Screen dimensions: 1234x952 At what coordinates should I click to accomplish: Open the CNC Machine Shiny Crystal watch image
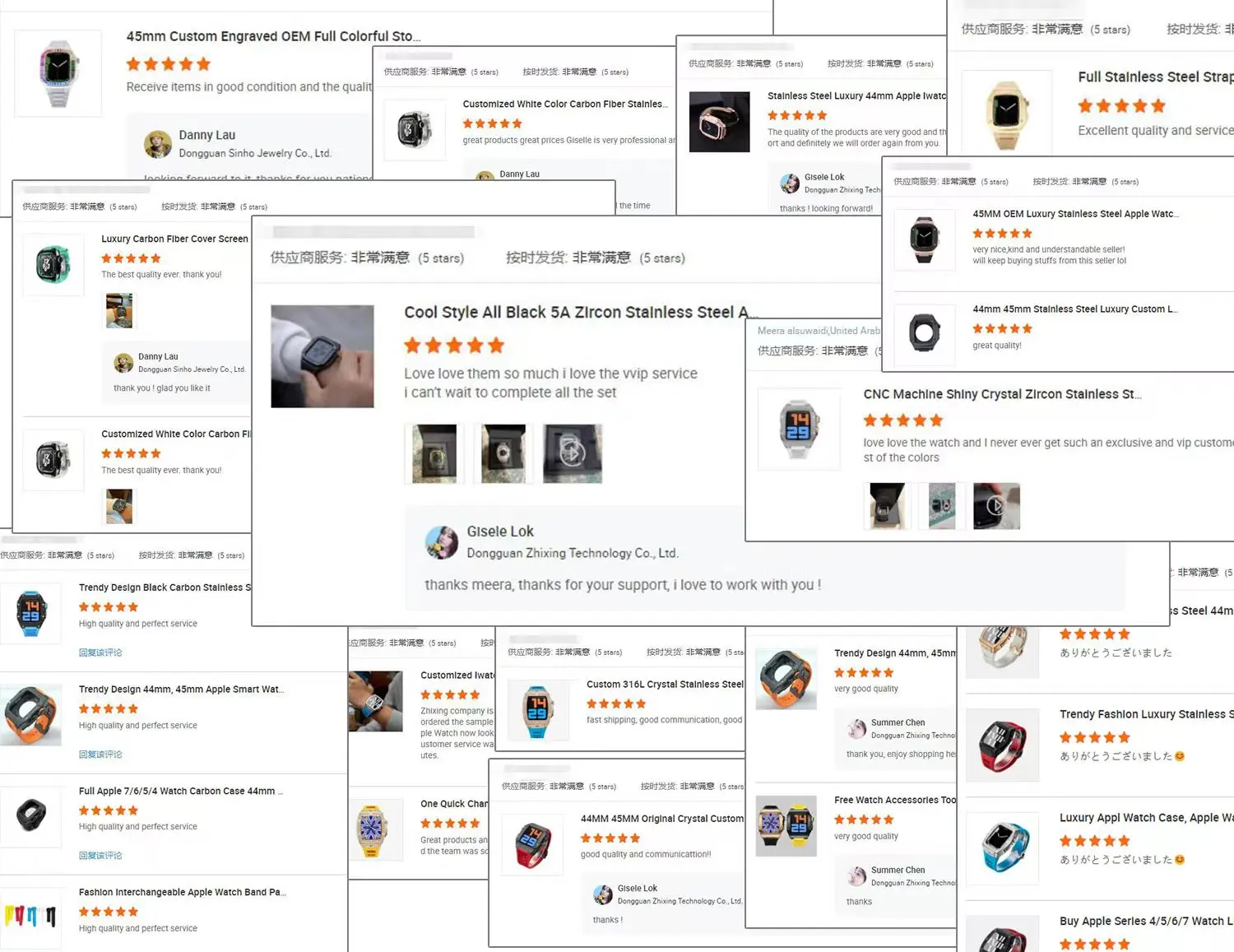[x=799, y=429]
